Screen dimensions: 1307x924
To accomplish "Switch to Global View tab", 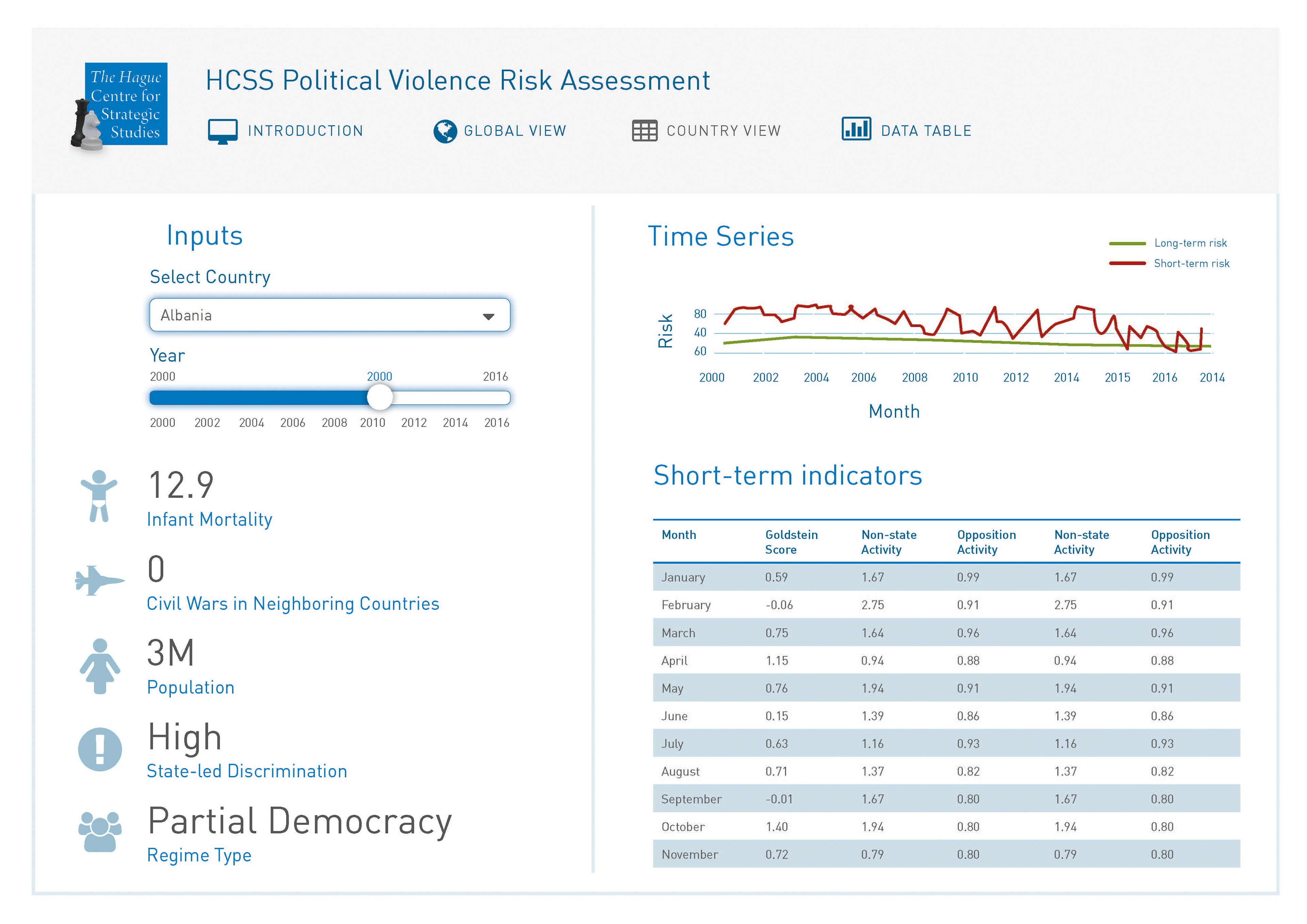I will [x=515, y=131].
